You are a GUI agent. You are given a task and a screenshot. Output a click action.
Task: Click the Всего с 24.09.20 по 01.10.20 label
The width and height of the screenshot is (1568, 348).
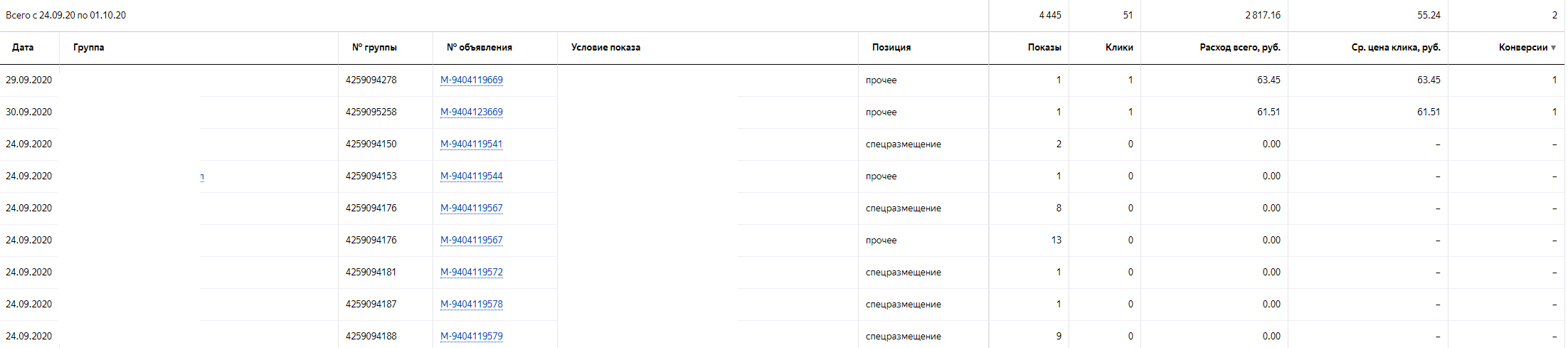point(65,15)
